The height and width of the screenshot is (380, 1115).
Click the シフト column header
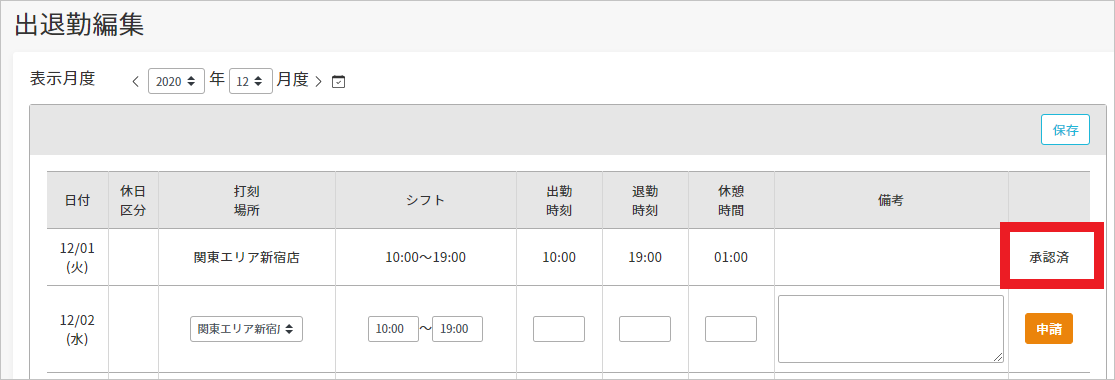click(426, 200)
